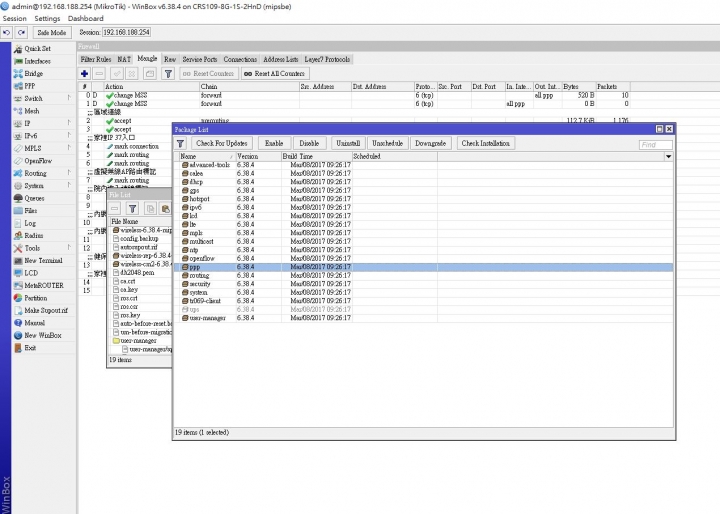
Task: Open MetaROUTER in sidebar
Action: tap(44, 285)
